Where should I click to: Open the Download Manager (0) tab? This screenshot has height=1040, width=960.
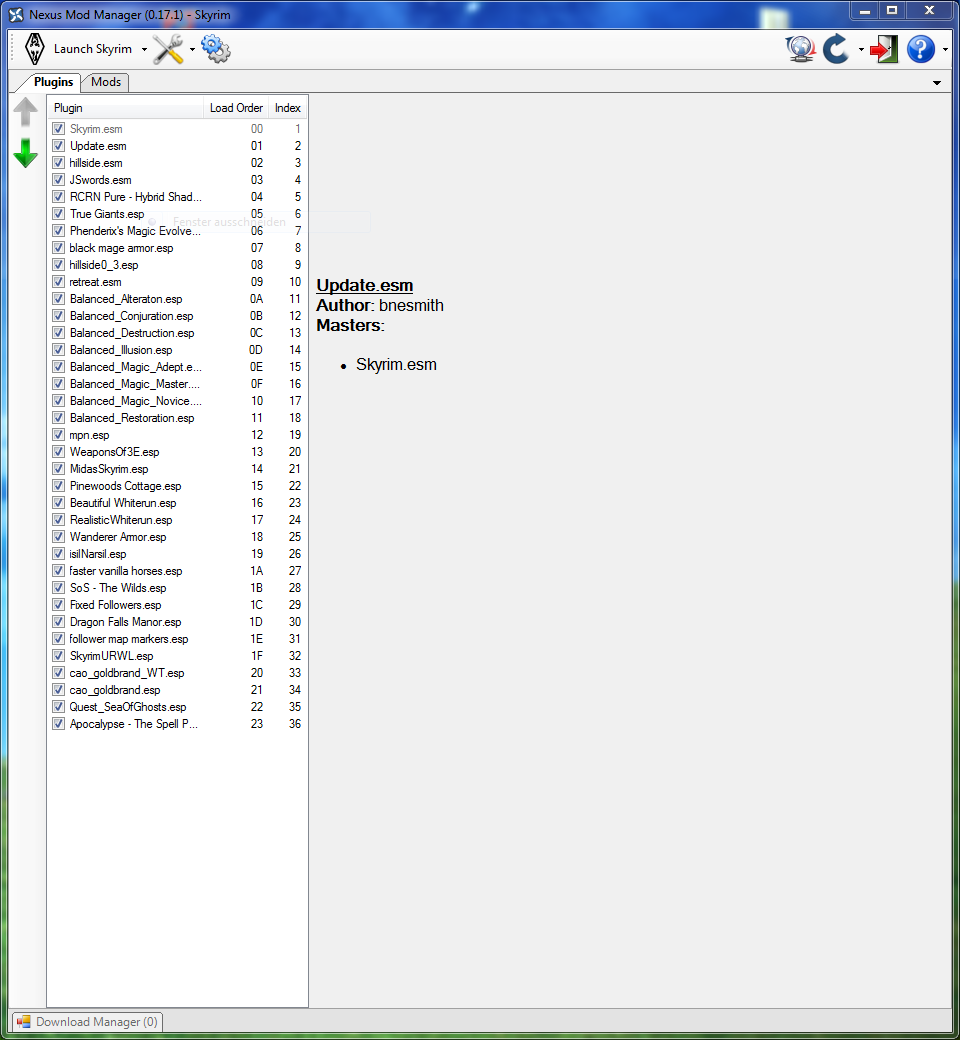point(88,1021)
